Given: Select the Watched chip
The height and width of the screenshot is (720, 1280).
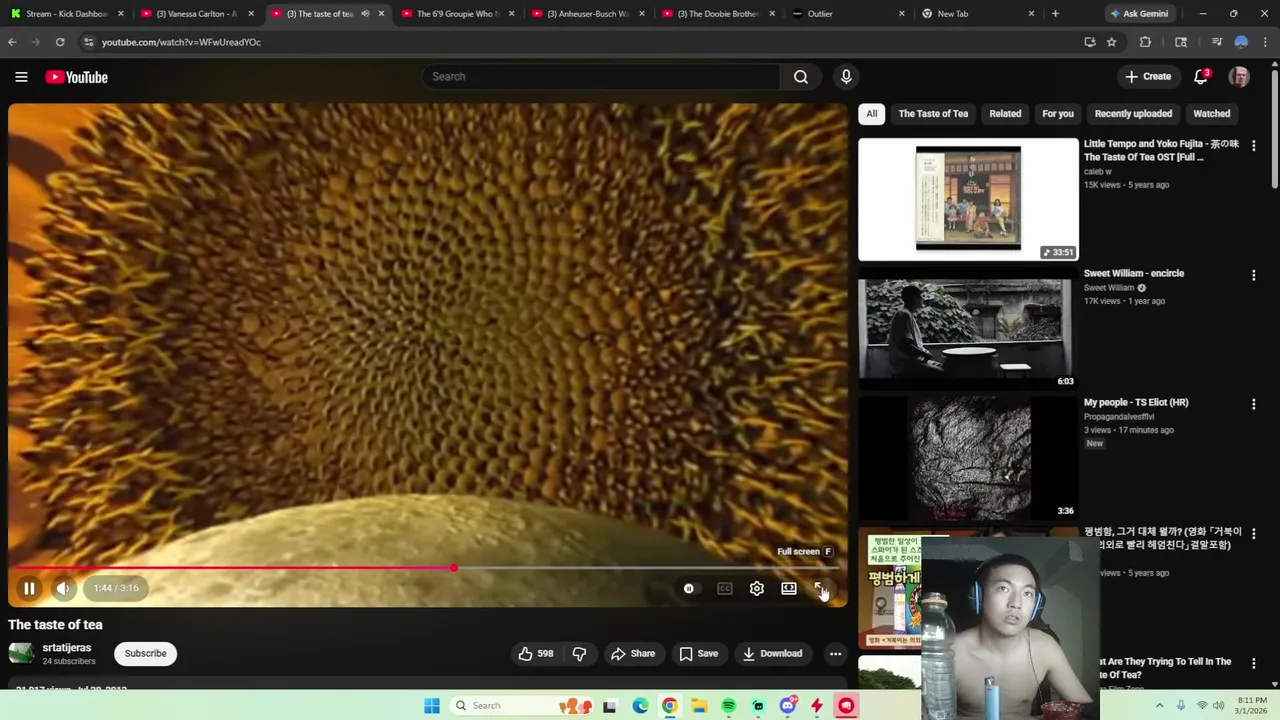Looking at the screenshot, I should click(x=1211, y=114).
